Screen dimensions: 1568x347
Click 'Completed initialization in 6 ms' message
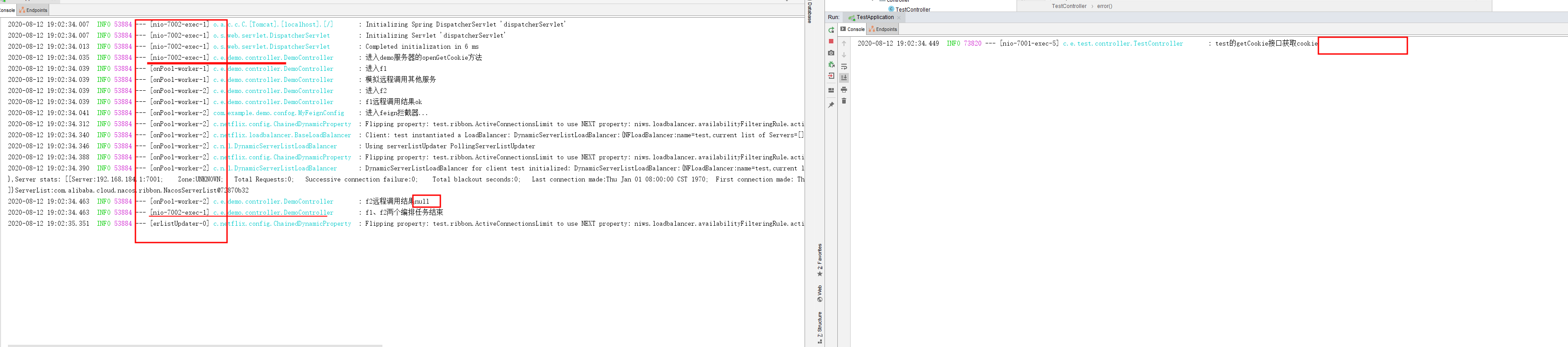click(422, 46)
